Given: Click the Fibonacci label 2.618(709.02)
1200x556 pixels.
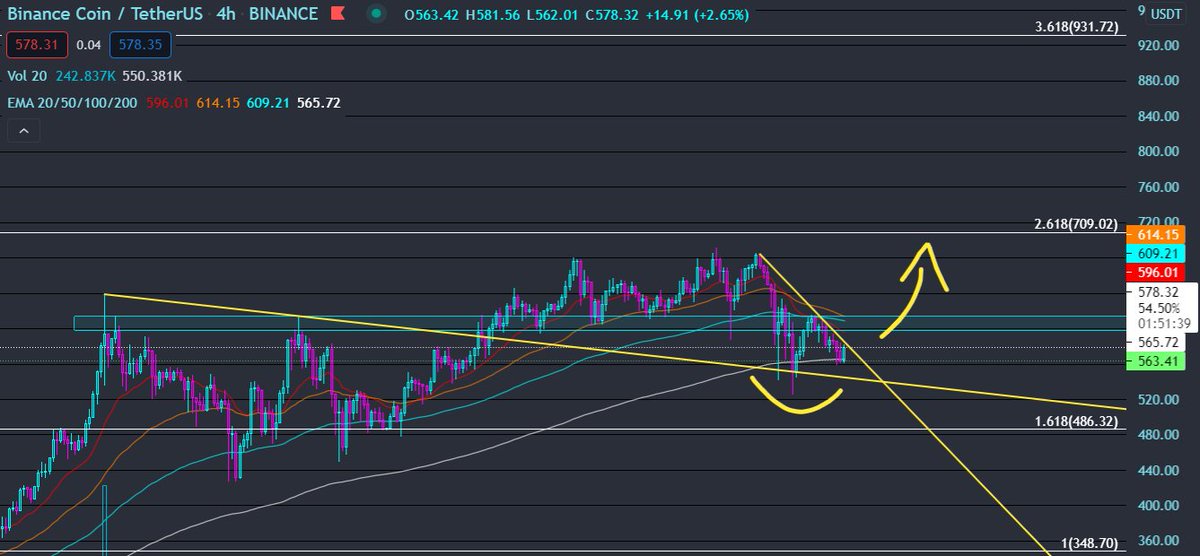Looking at the screenshot, I should (1077, 223).
